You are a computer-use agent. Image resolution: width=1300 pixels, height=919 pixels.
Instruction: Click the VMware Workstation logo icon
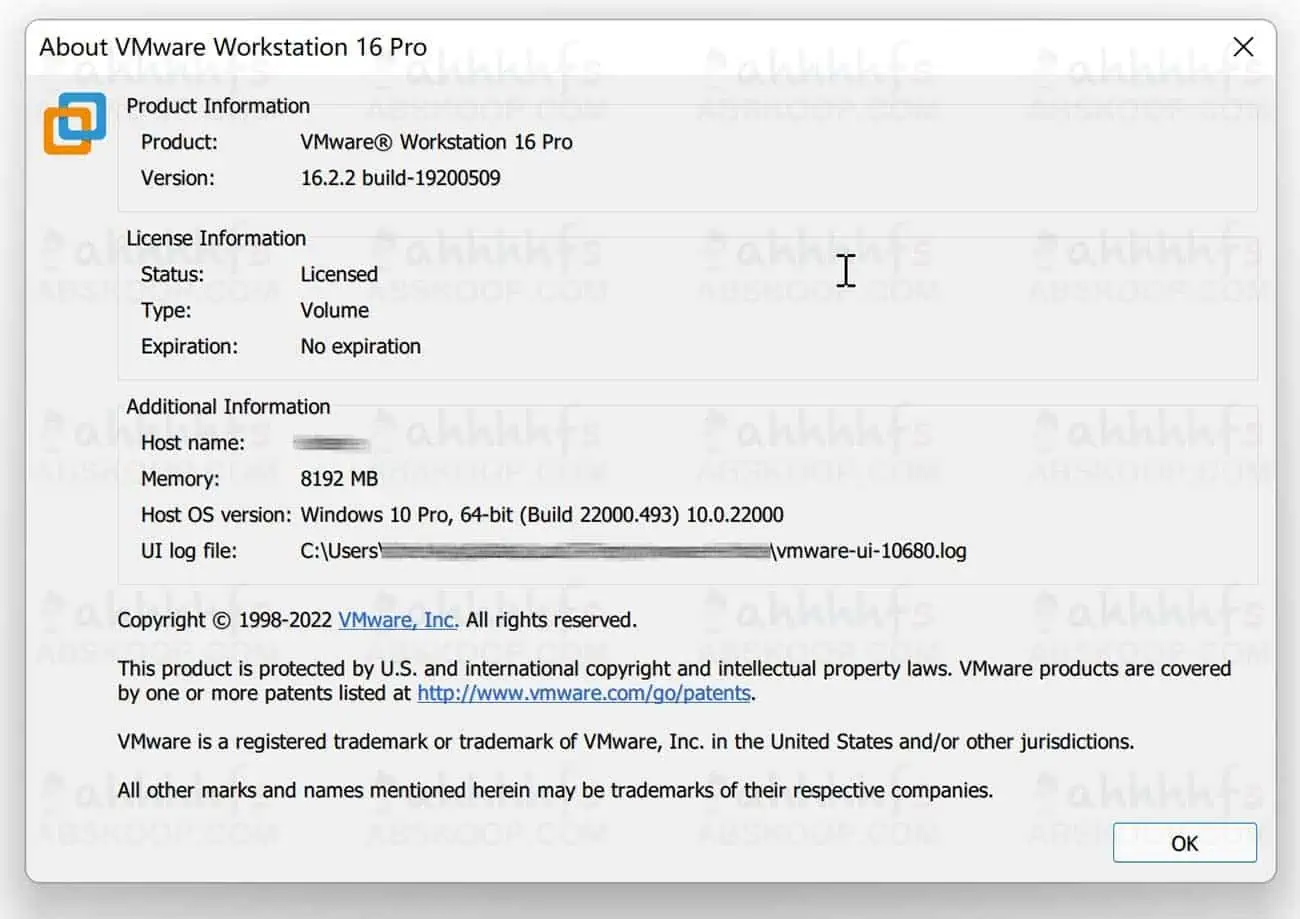tap(75, 121)
